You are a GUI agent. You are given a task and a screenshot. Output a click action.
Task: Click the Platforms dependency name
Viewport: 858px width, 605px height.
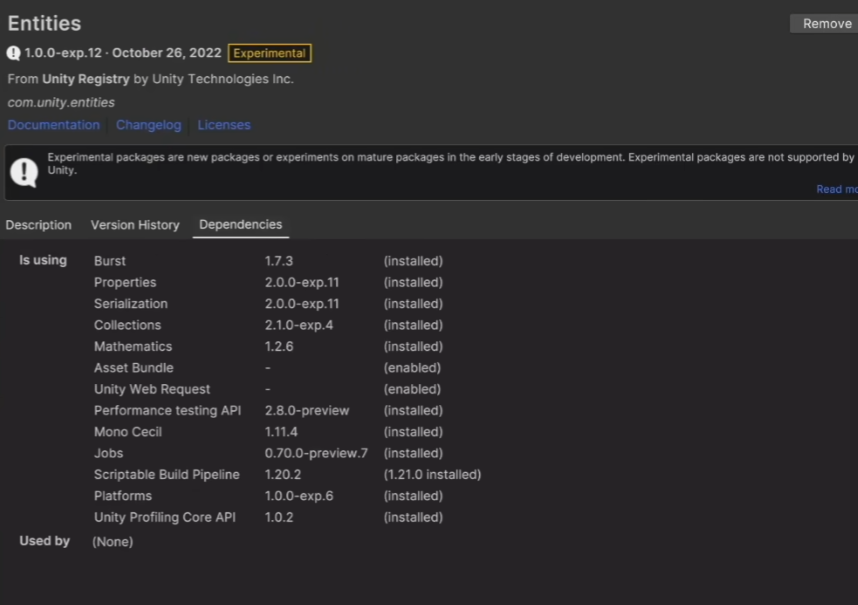(x=123, y=496)
